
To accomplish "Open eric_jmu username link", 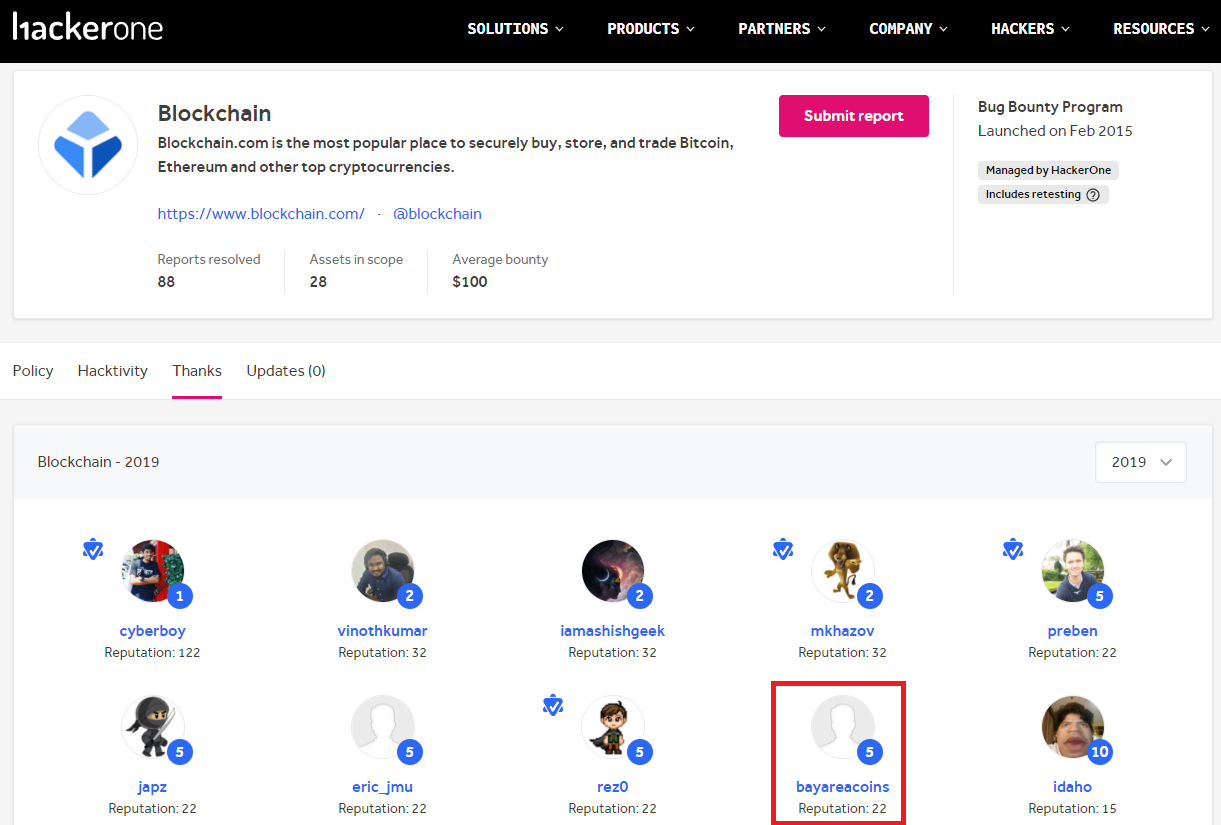I will pyautogui.click(x=382, y=787).
